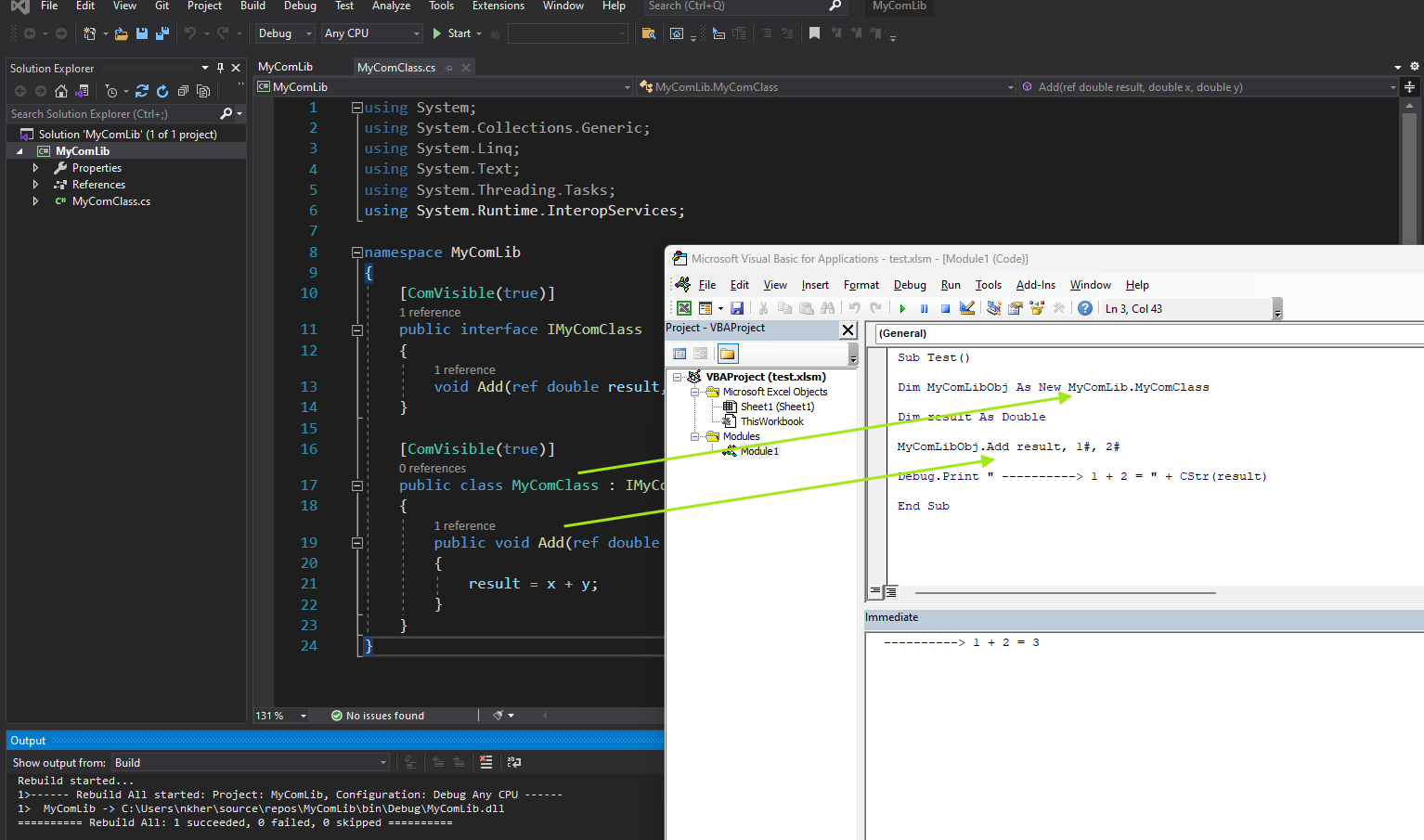Open Object Browser icon in VBA toolbar
Viewport: 1424px width, 840px height.
pos(1037,308)
